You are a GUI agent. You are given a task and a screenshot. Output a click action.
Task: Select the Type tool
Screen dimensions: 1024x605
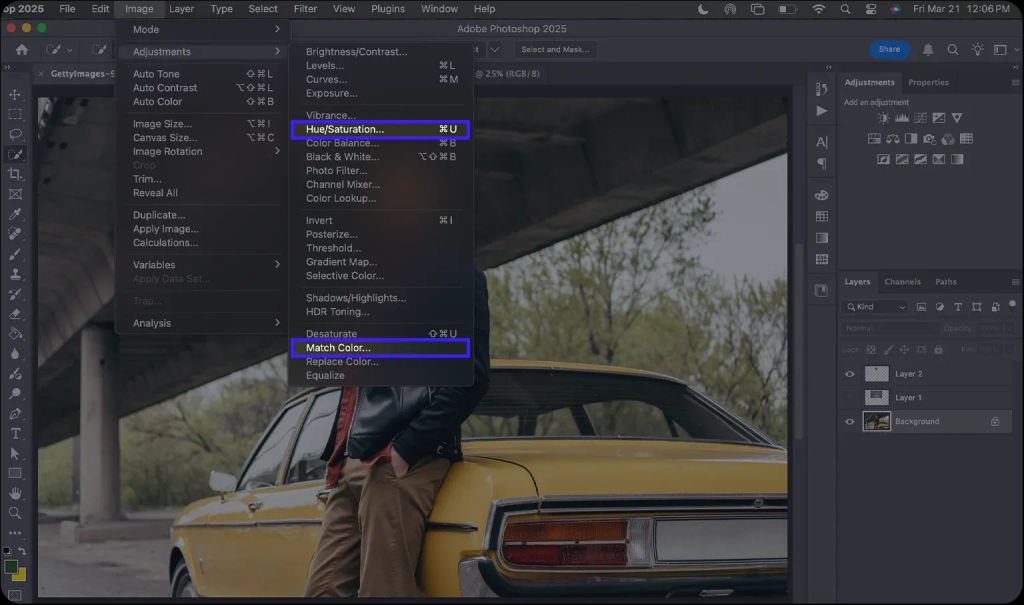coord(15,433)
